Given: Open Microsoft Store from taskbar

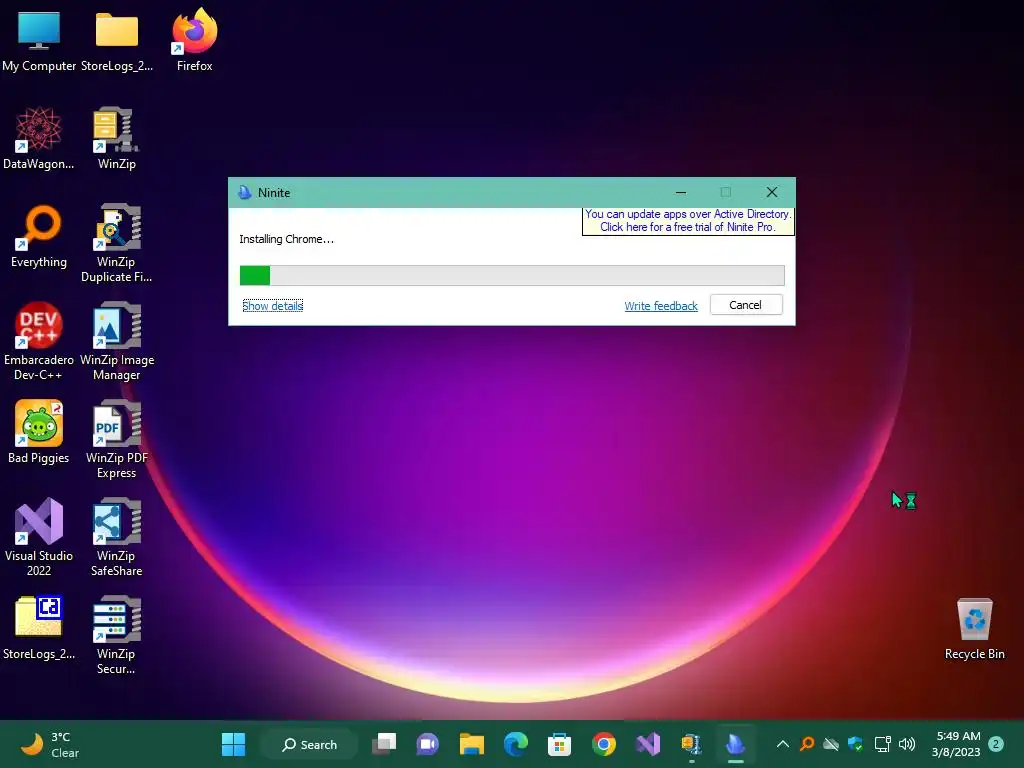Looking at the screenshot, I should pyautogui.click(x=560, y=744).
